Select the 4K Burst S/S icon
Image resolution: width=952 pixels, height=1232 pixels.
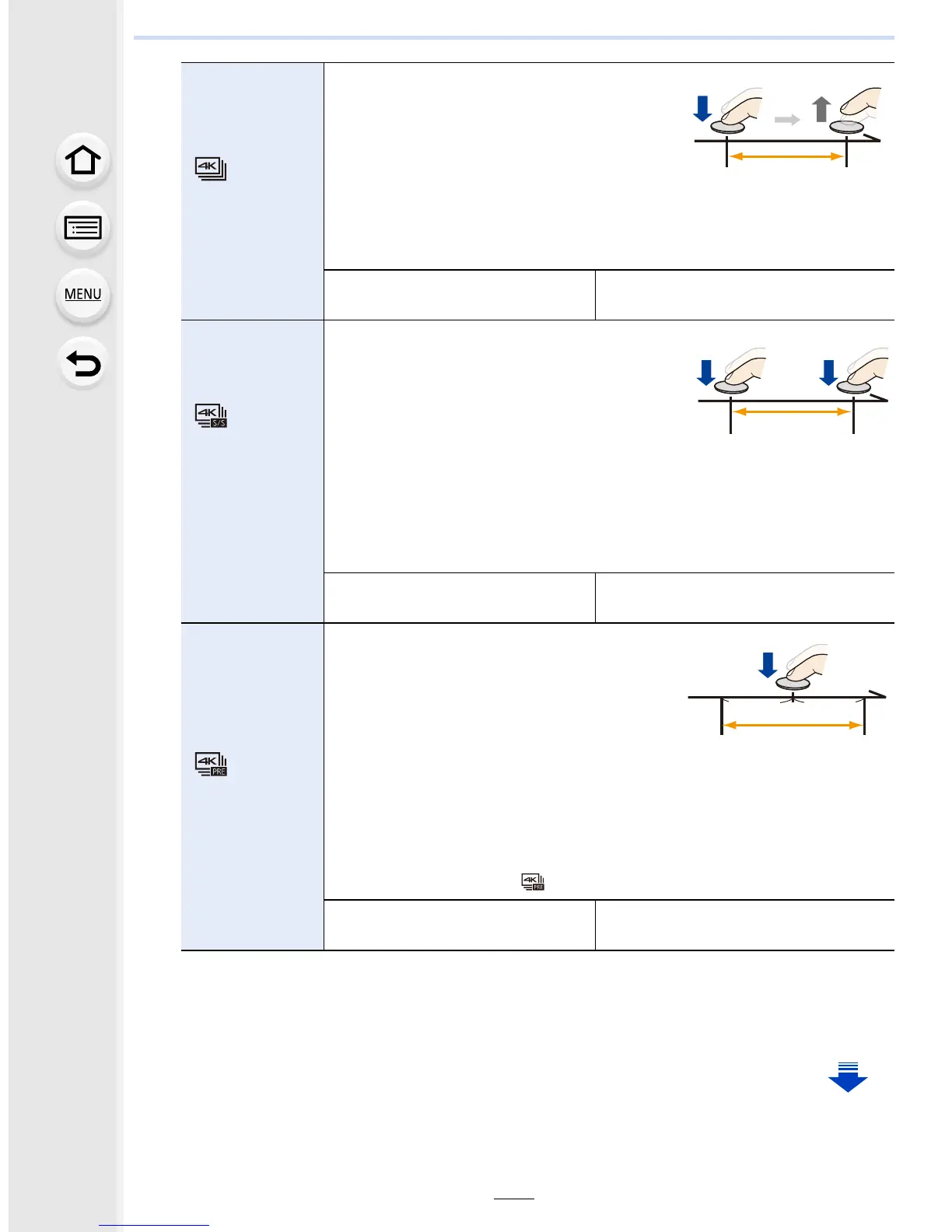211,416
